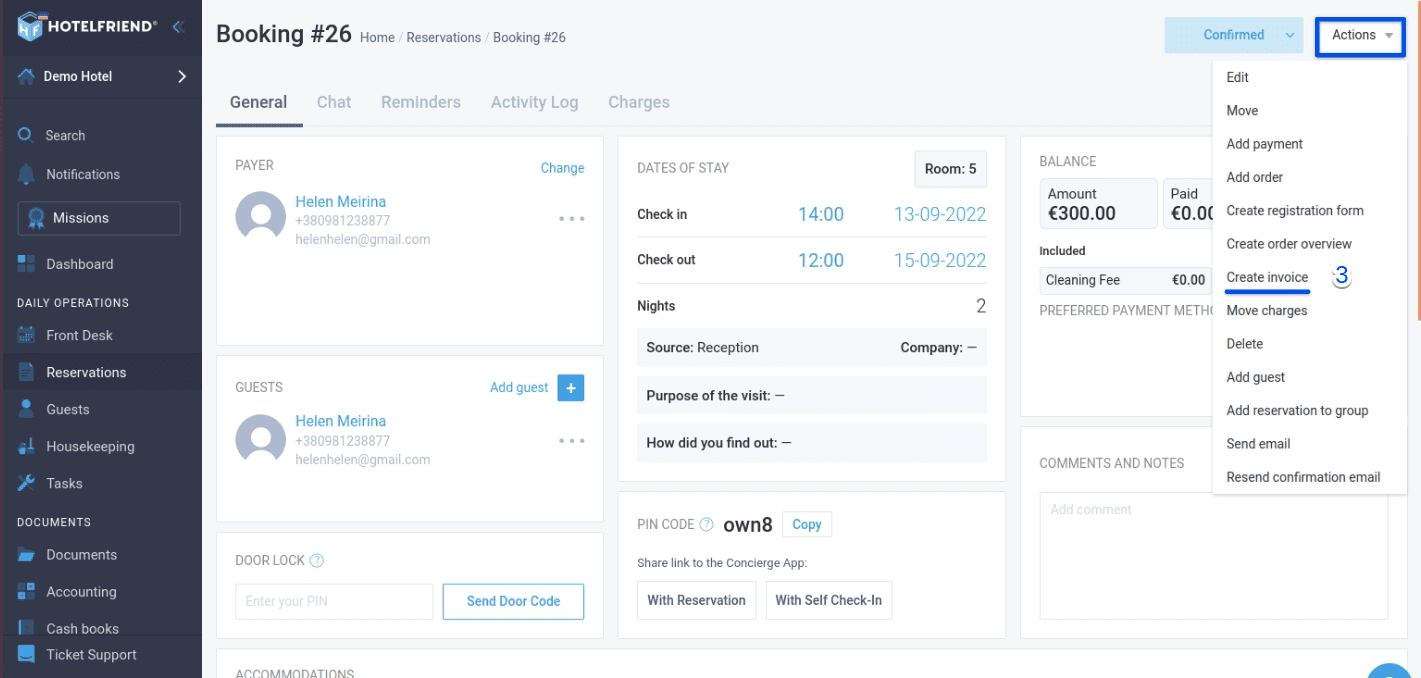Viewport: 1421px width, 678px height.
Task: Click the Send Door Code button
Action: pos(513,601)
